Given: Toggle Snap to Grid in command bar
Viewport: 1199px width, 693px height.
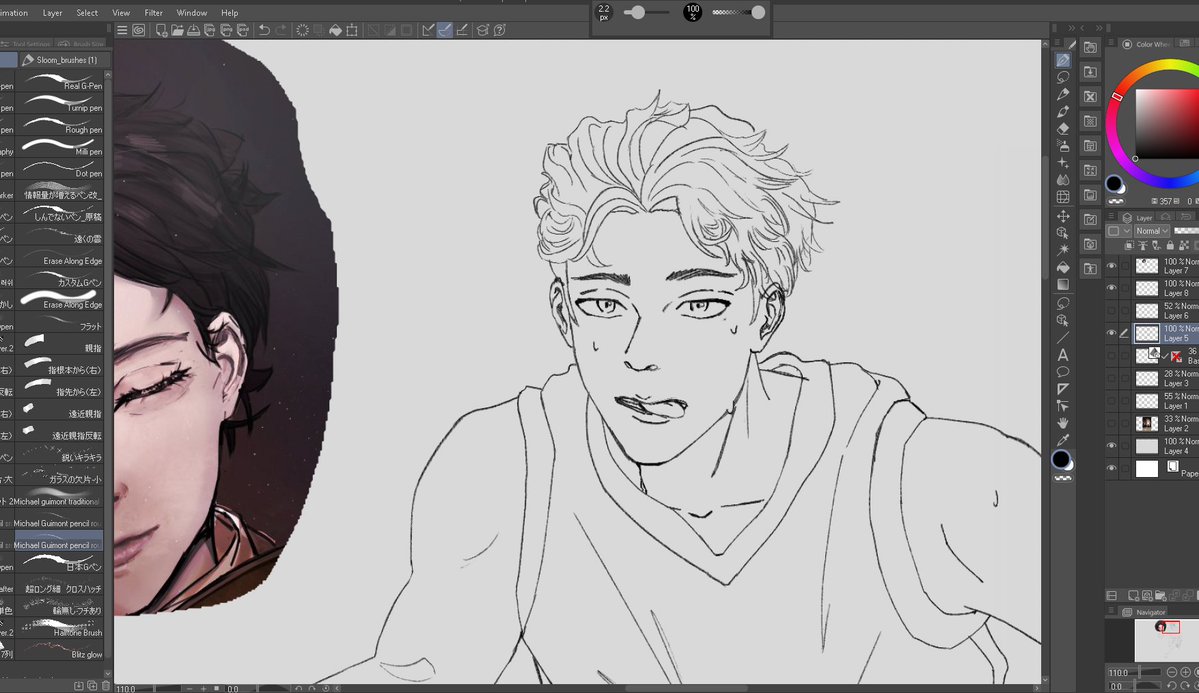Looking at the screenshot, I should [462, 30].
